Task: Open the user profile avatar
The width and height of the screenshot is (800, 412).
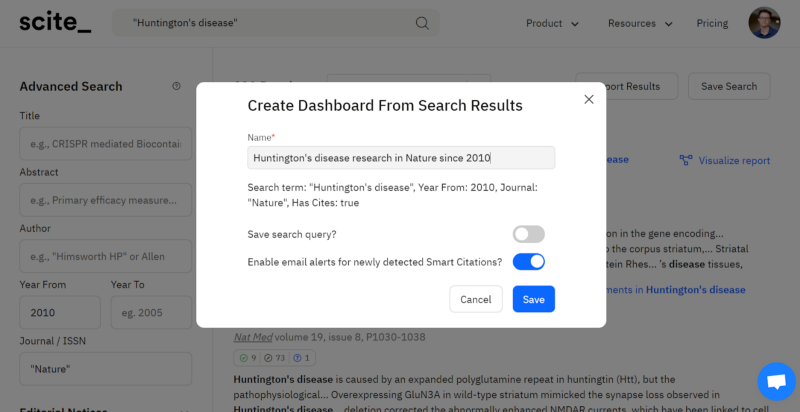Action: (x=764, y=23)
